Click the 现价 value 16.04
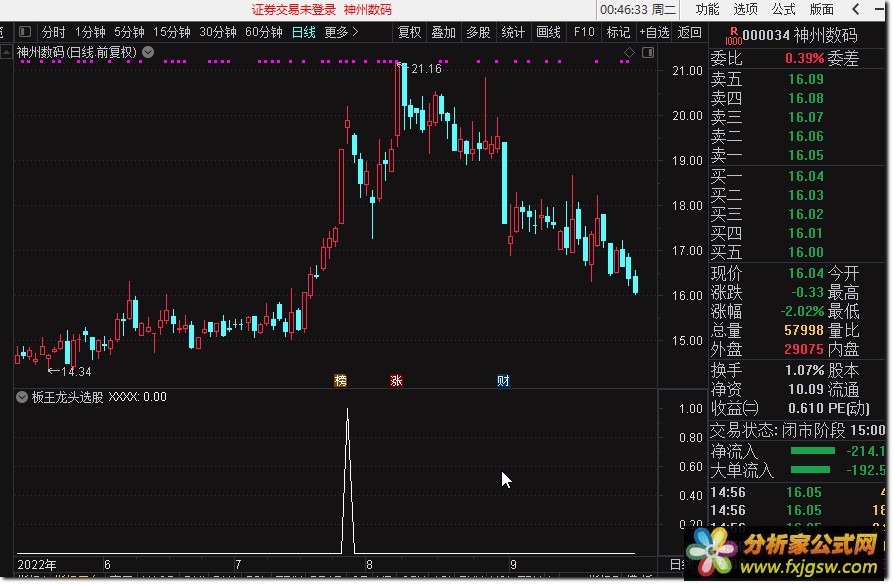Image resolution: width=894 pixels, height=584 pixels. (x=806, y=273)
